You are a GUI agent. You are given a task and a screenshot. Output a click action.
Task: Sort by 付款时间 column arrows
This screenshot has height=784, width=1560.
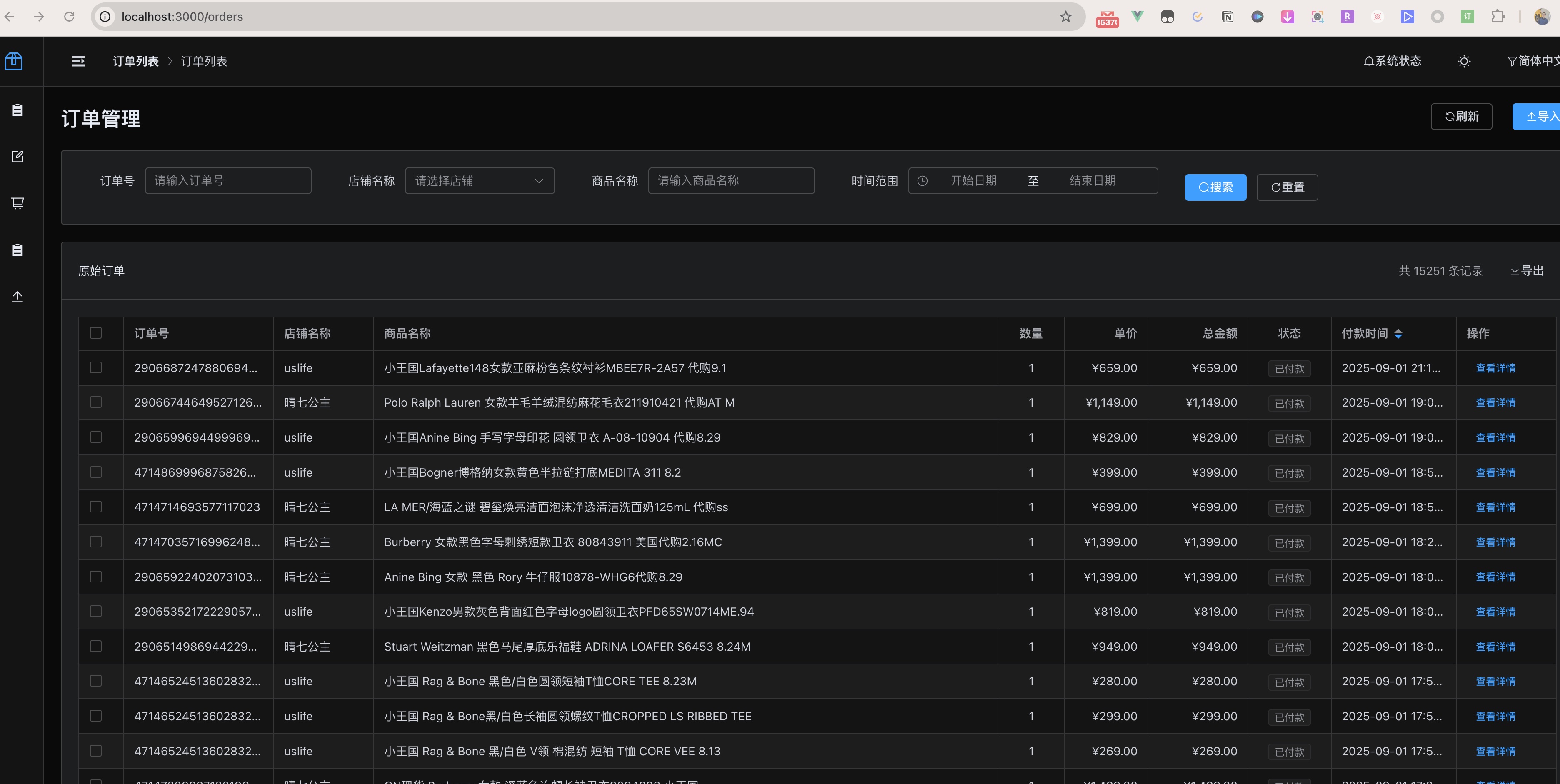click(x=1397, y=334)
